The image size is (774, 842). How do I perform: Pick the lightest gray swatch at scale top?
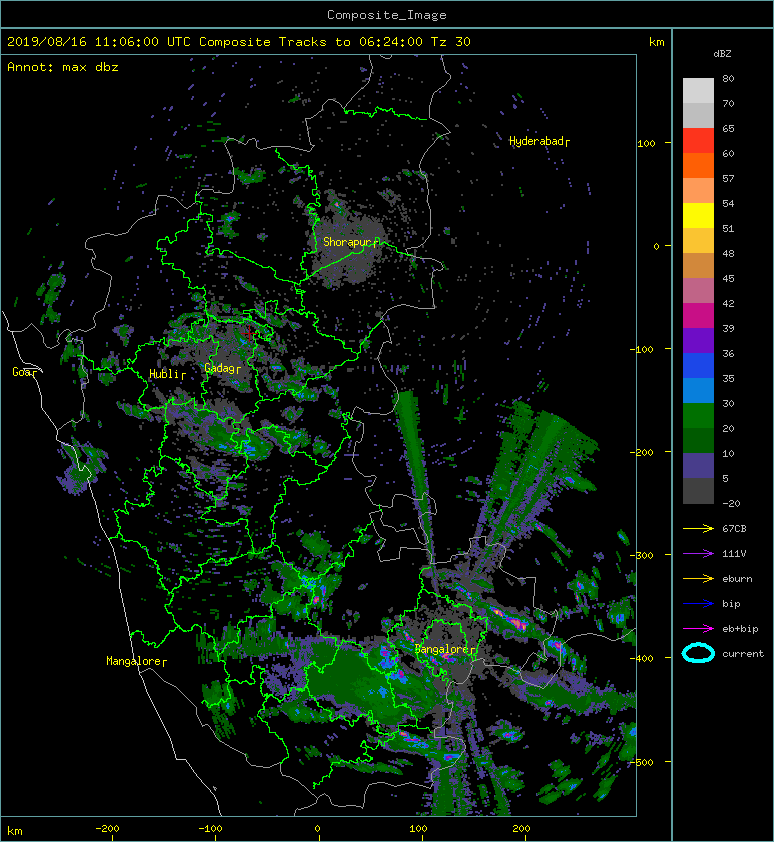point(698,91)
